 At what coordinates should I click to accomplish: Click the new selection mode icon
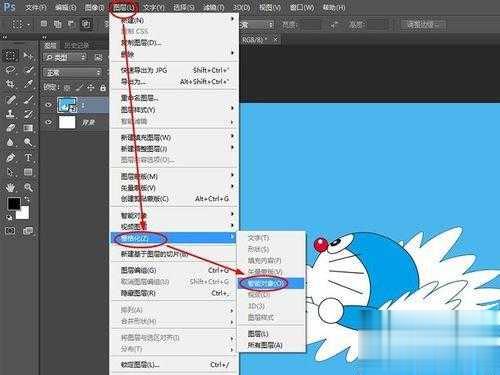(x=44, y=24)
